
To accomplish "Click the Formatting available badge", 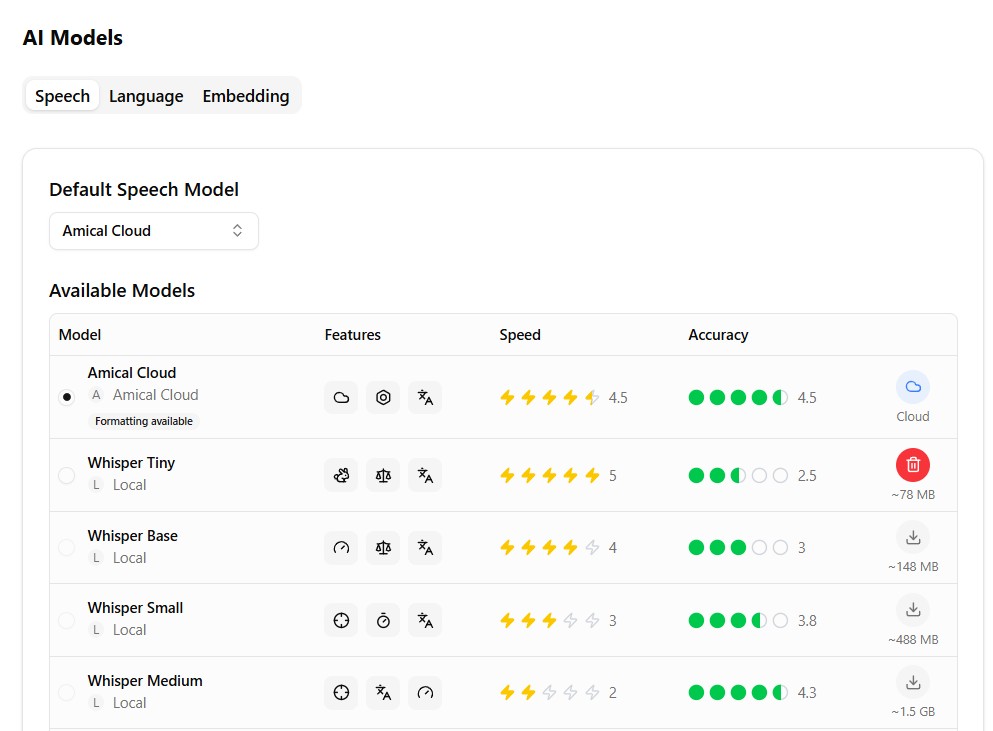I will pyautogui.click(x=144, y=421).
